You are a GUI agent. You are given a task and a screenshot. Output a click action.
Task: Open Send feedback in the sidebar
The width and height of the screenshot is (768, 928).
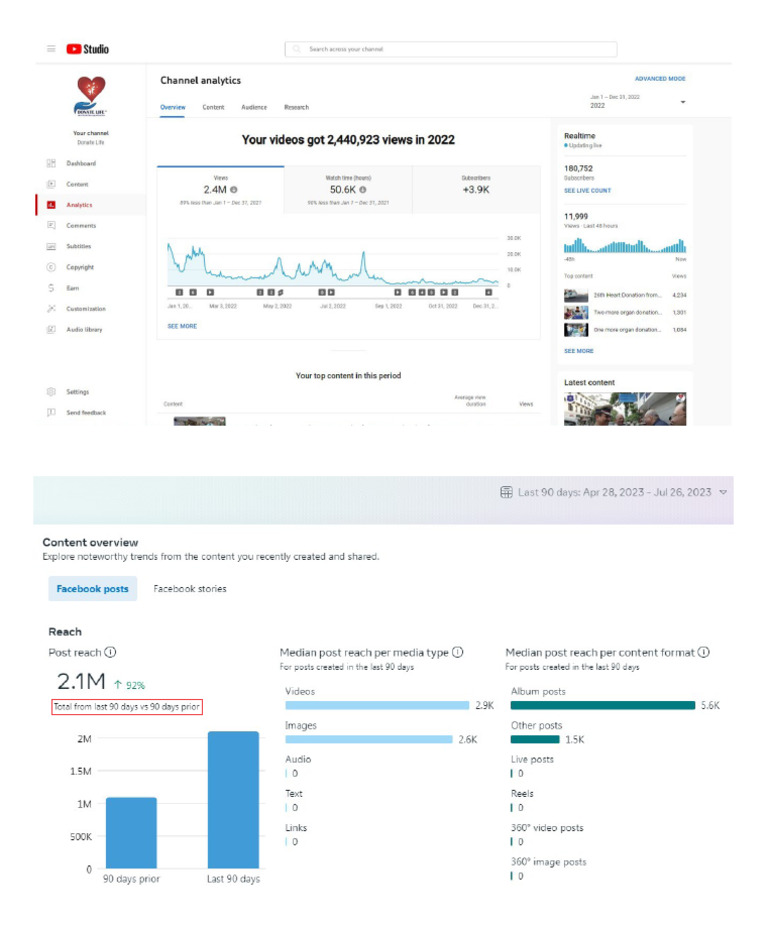tap(86, 413)
